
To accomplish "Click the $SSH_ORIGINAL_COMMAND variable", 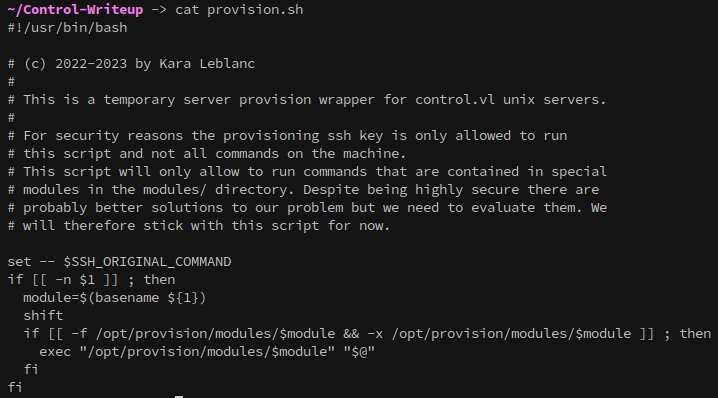I will (147, 262).
